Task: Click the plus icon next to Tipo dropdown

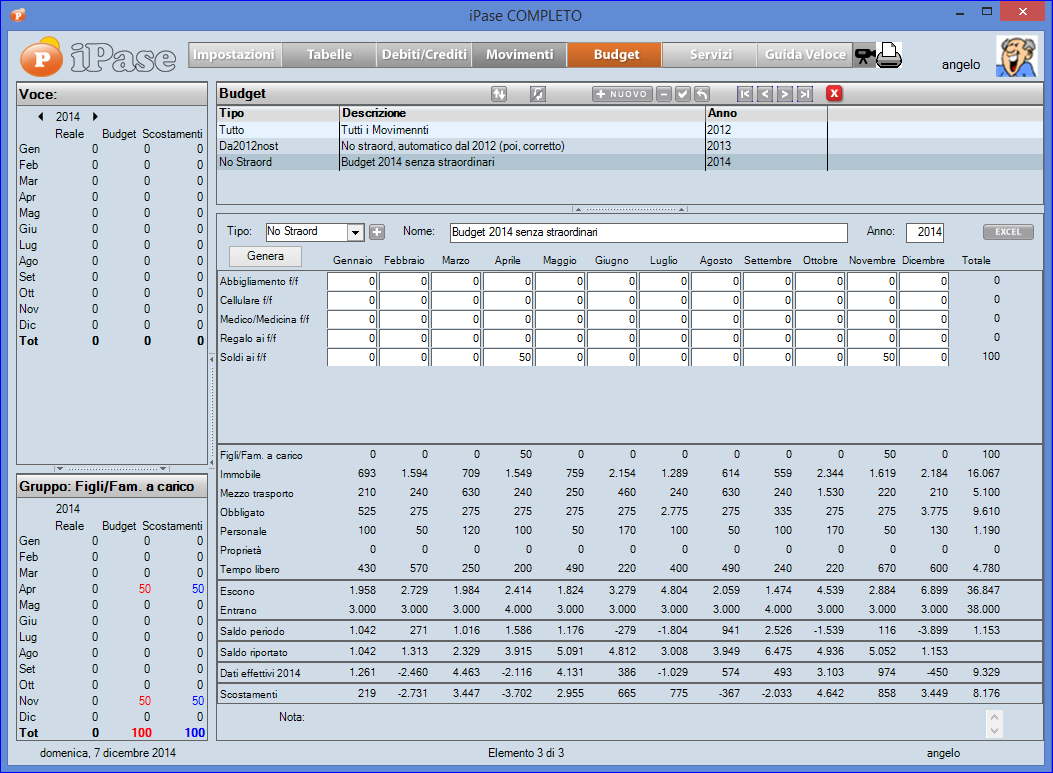Action: pos(377,231)
